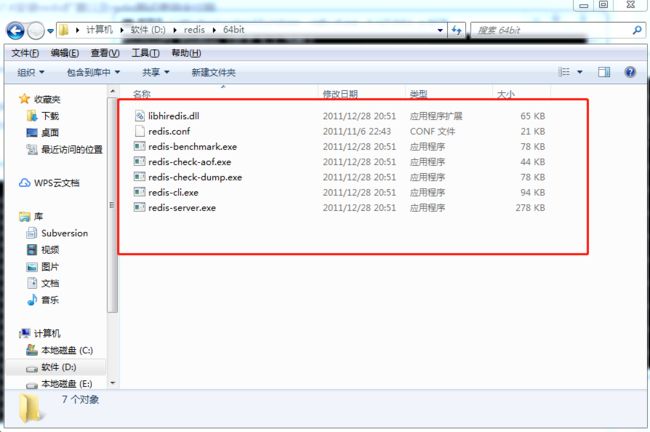Open the recent locations dropdown arrow
This screenshot has height=432, width=650.
(x=51, y=31)
